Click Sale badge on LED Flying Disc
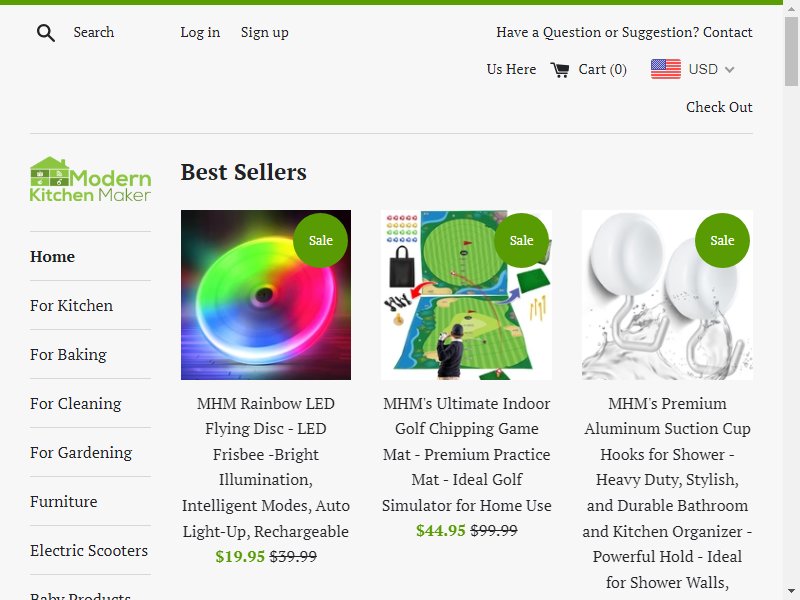The height and width of the screenshot is (600, 800). (320, 240)
